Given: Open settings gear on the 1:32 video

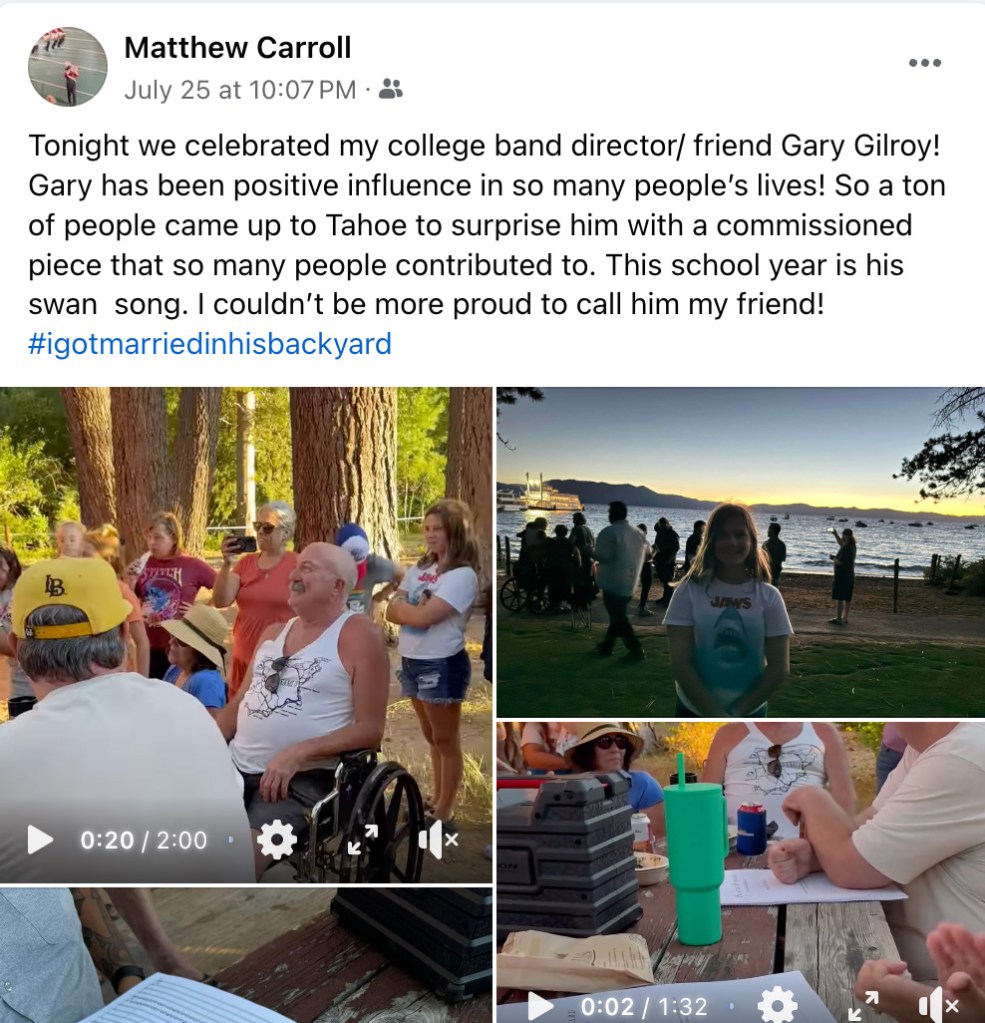Looking at the screenshot, I should [x=777, y=1005].
